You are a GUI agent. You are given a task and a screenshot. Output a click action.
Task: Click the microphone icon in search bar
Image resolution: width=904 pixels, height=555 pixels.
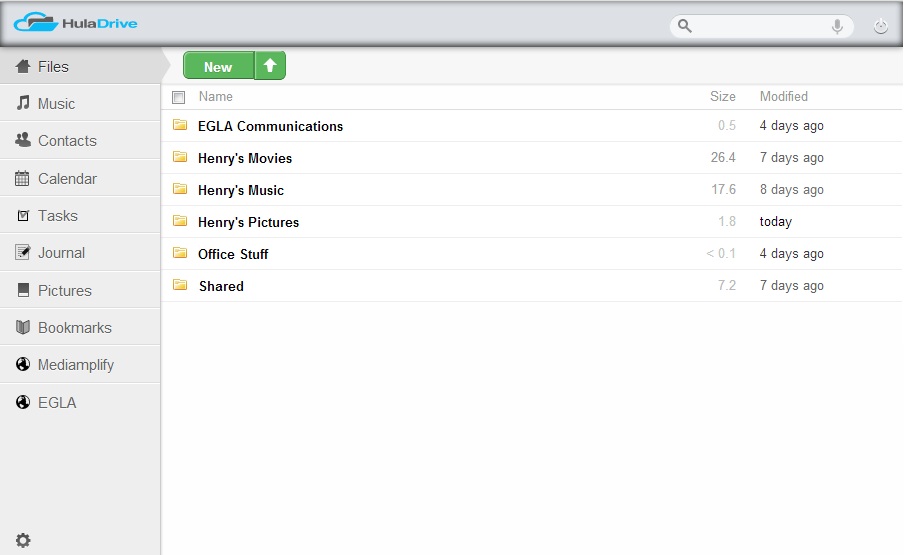click(x=837, y=26)
